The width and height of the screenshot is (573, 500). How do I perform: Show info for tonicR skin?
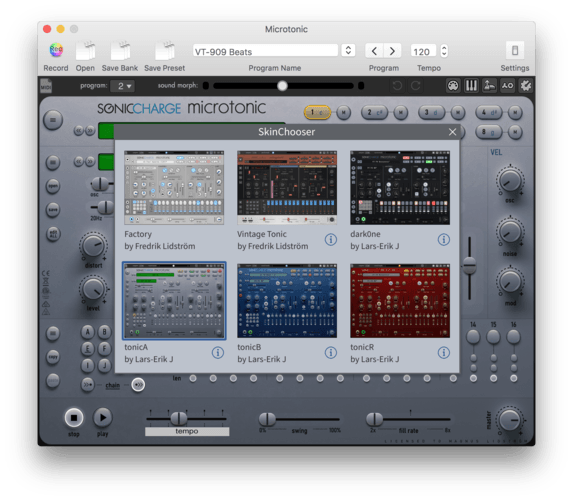pos(444,353)
